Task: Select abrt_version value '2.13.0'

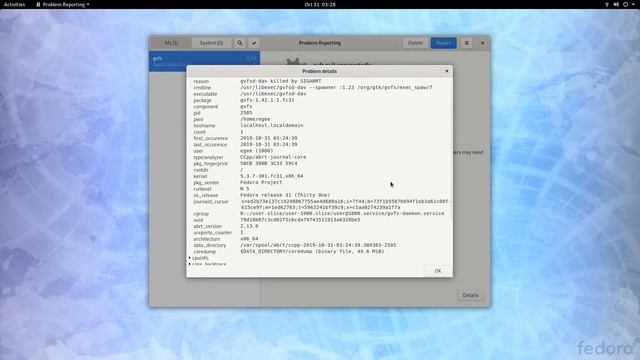Action: coord(249,226)
